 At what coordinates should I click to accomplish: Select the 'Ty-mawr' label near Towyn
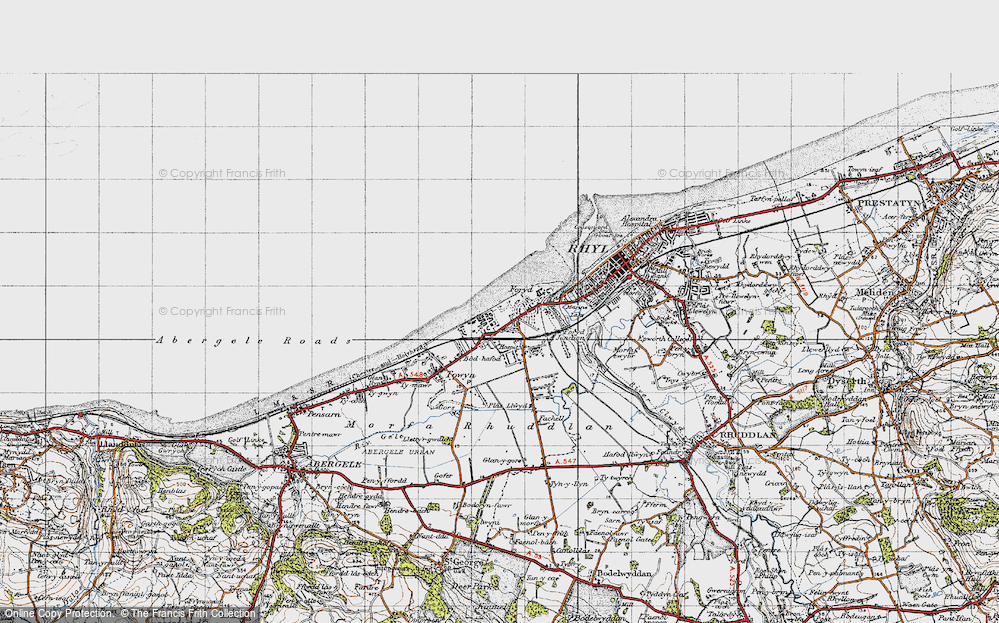tap(416, 384)
